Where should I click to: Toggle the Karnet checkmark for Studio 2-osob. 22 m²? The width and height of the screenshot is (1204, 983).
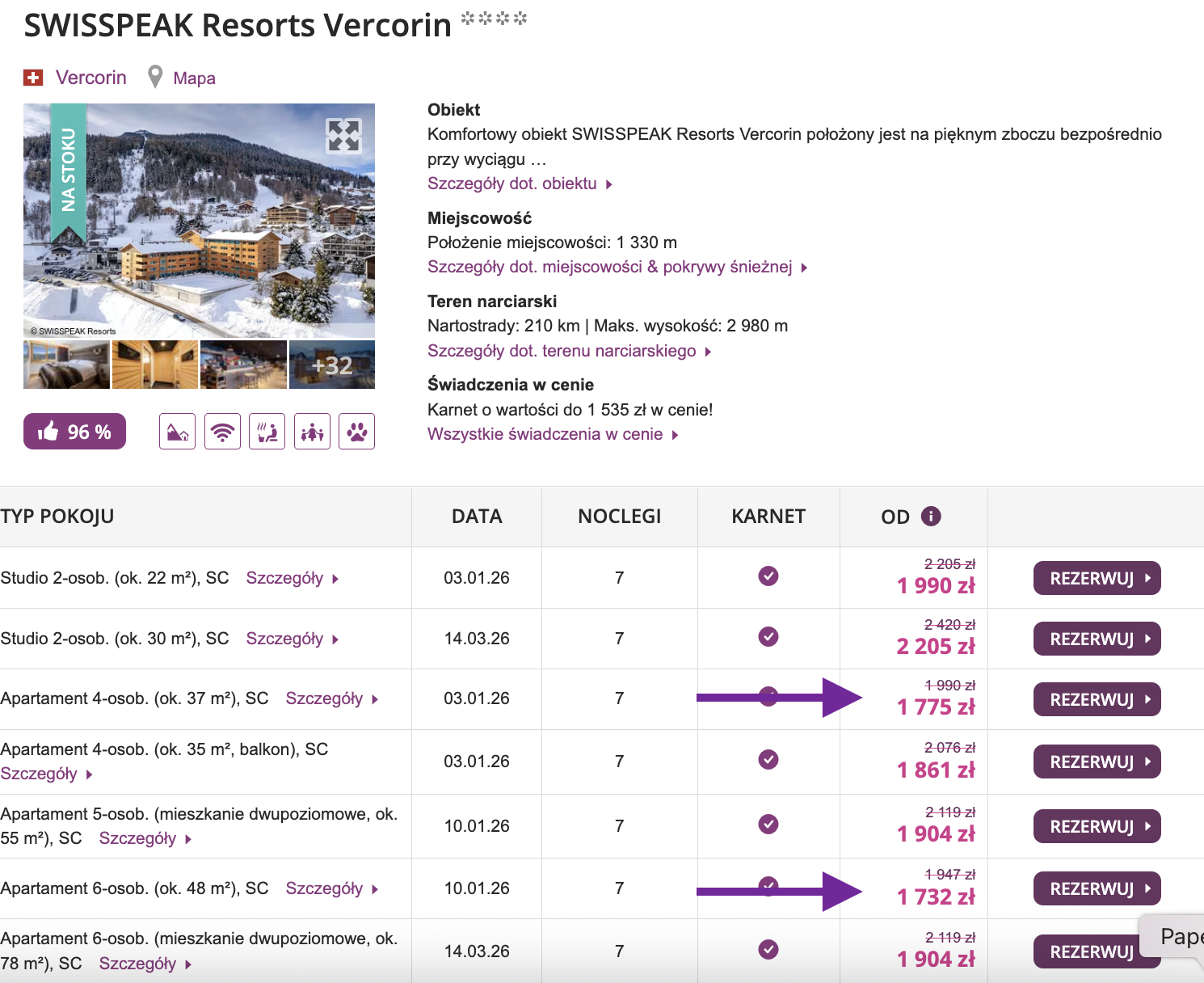click(x=768, y=576)
